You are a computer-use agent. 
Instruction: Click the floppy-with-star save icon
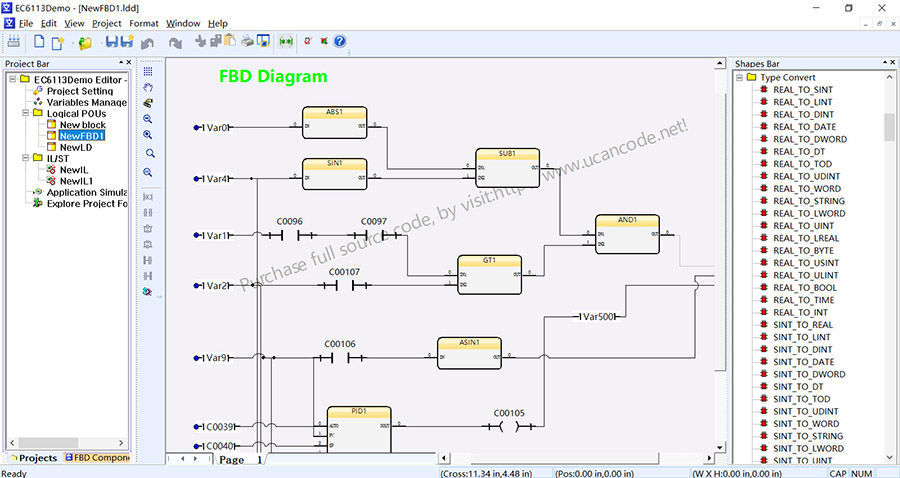coord(127,41)
